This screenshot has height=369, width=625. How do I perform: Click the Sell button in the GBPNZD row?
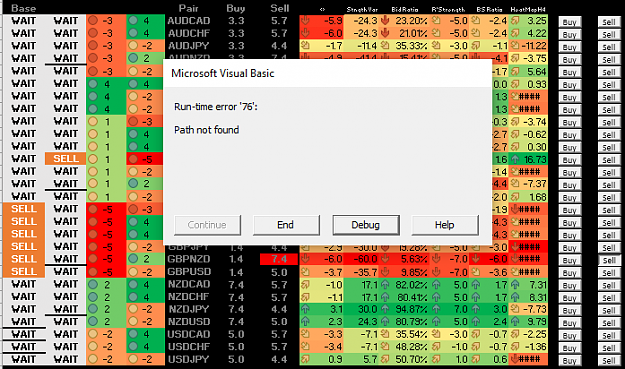tap(609, 260)
